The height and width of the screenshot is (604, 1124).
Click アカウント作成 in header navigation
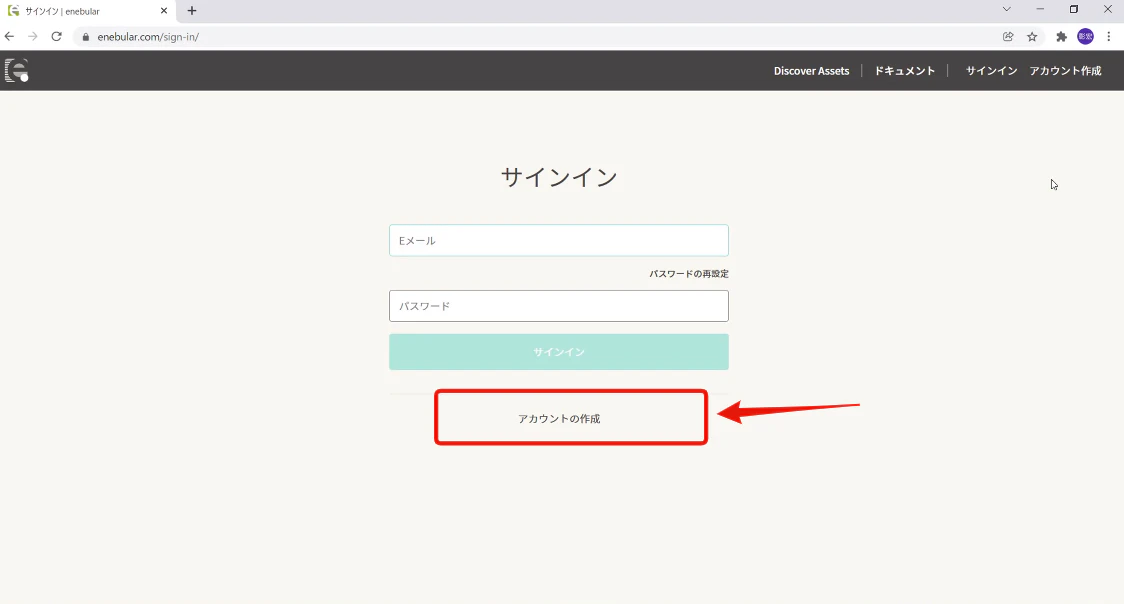click(1065, 71)
